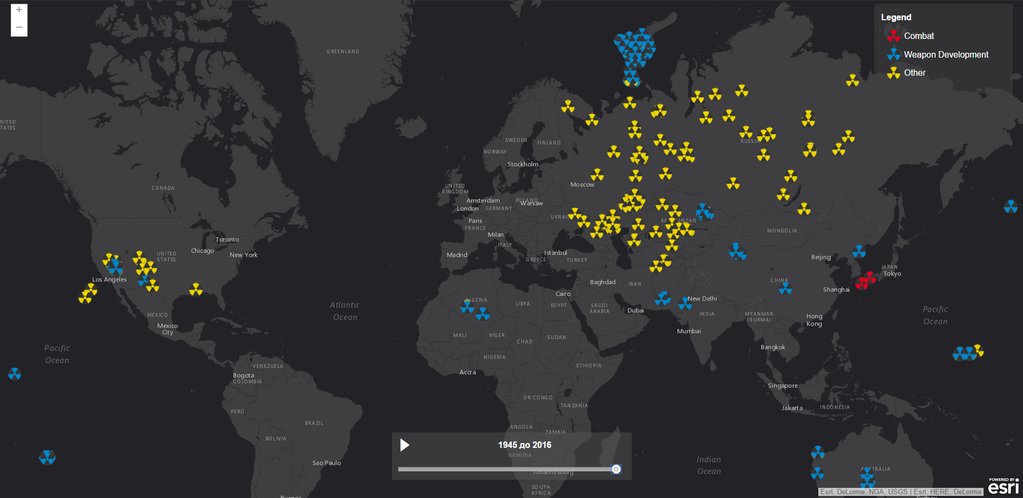
Task: Select the blue marker at bottom-left corner
Action: (x=47, y=457)
